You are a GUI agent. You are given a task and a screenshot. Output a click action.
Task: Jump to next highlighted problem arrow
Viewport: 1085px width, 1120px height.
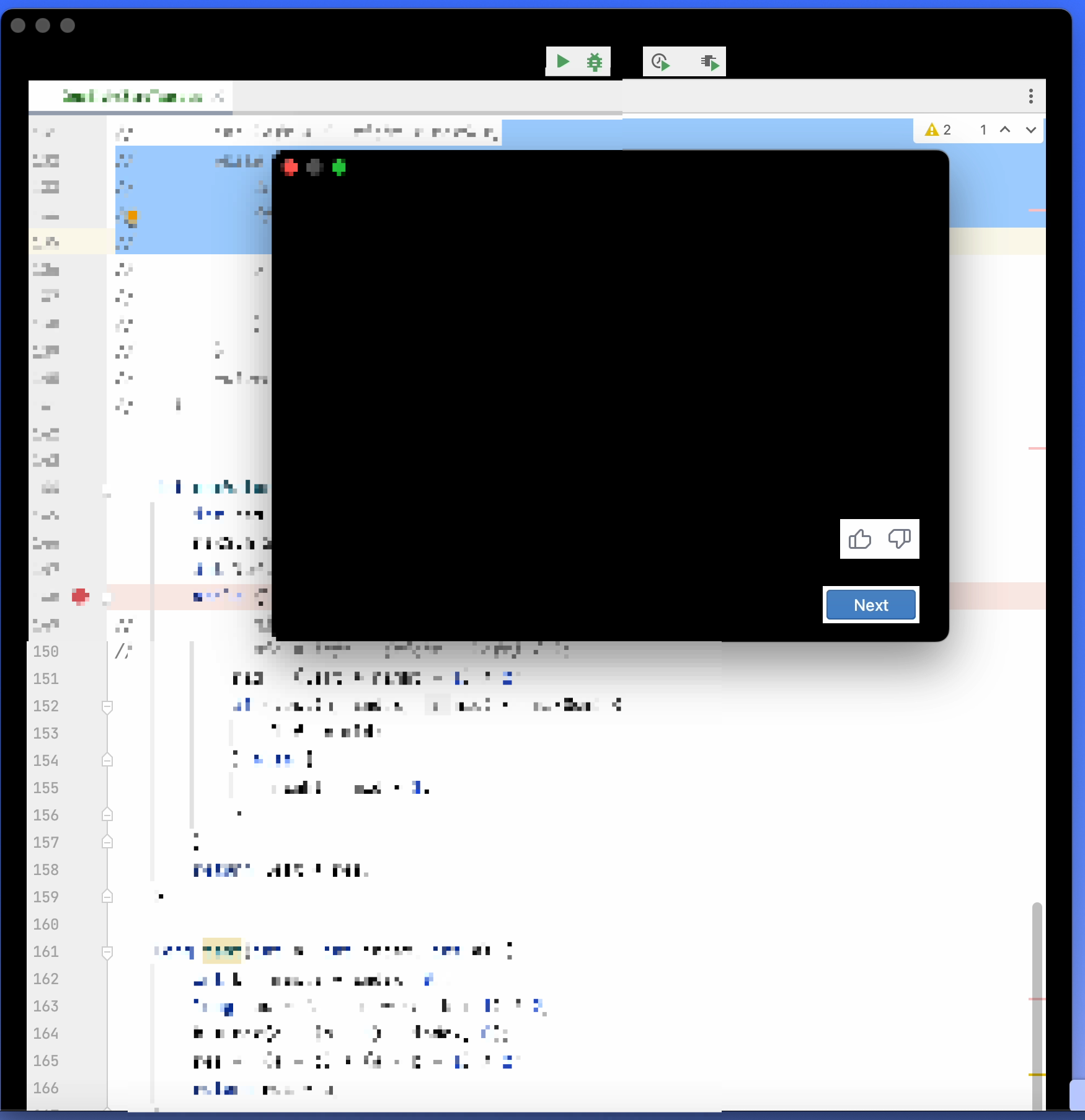(x=1030, y=130)
